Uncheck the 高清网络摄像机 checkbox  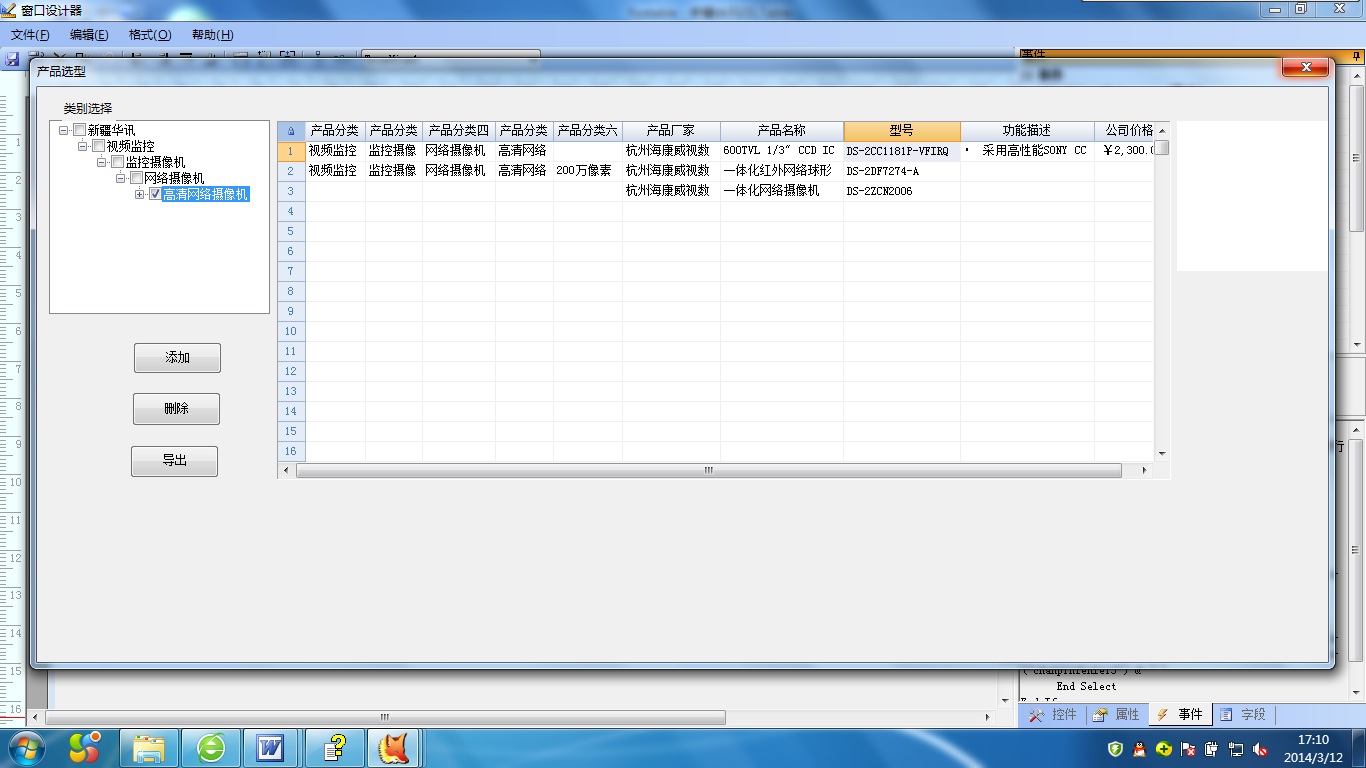(155, 194)
